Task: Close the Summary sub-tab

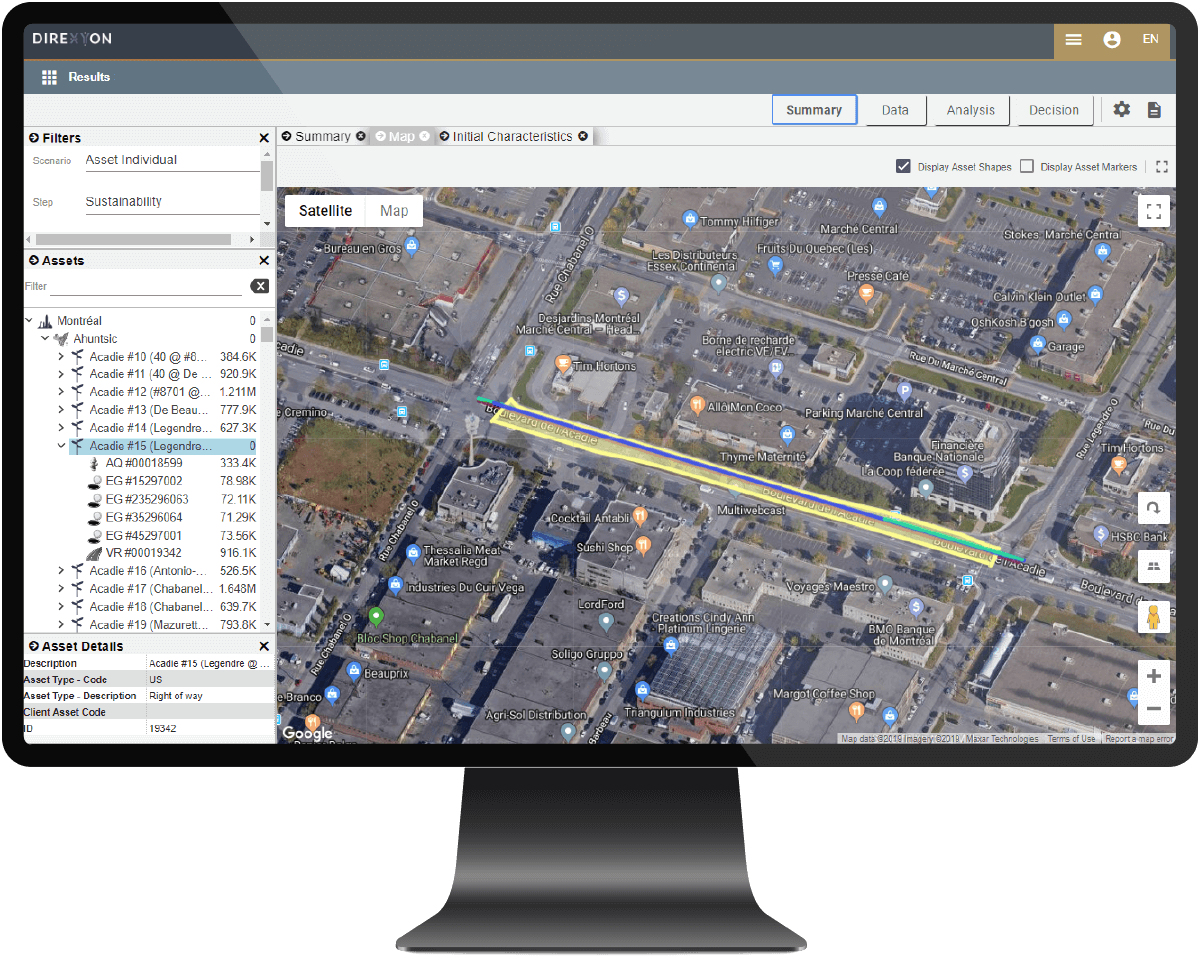Action: [360, 136]
